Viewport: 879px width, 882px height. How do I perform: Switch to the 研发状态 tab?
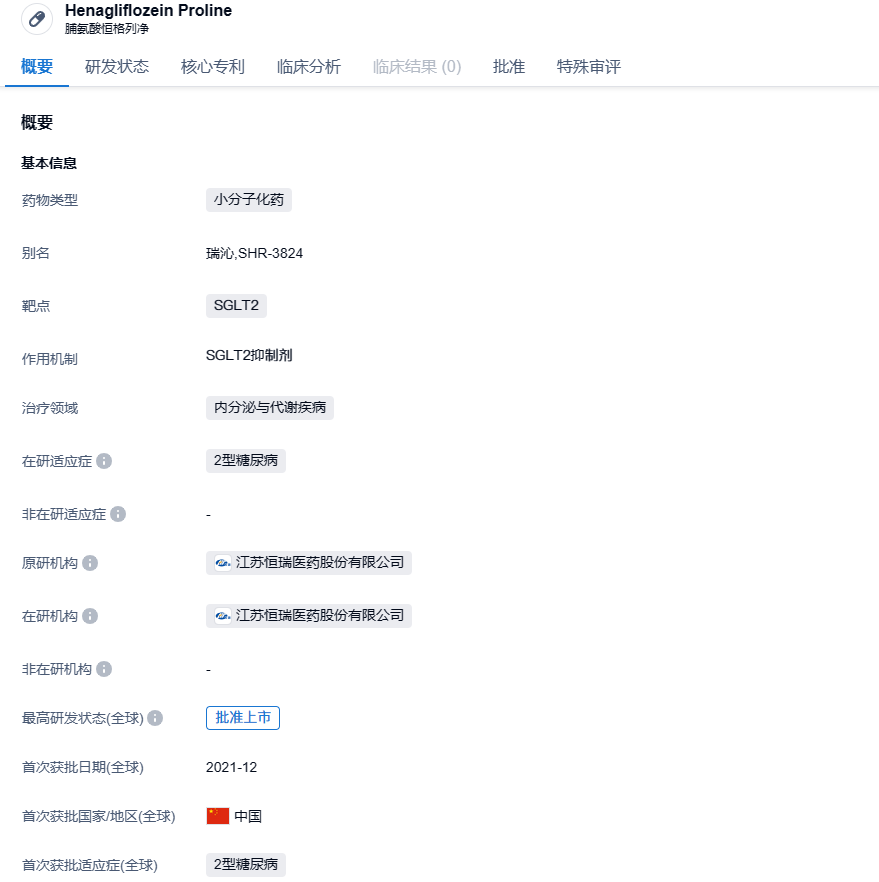pyautogui.click(x=117, y=67)
